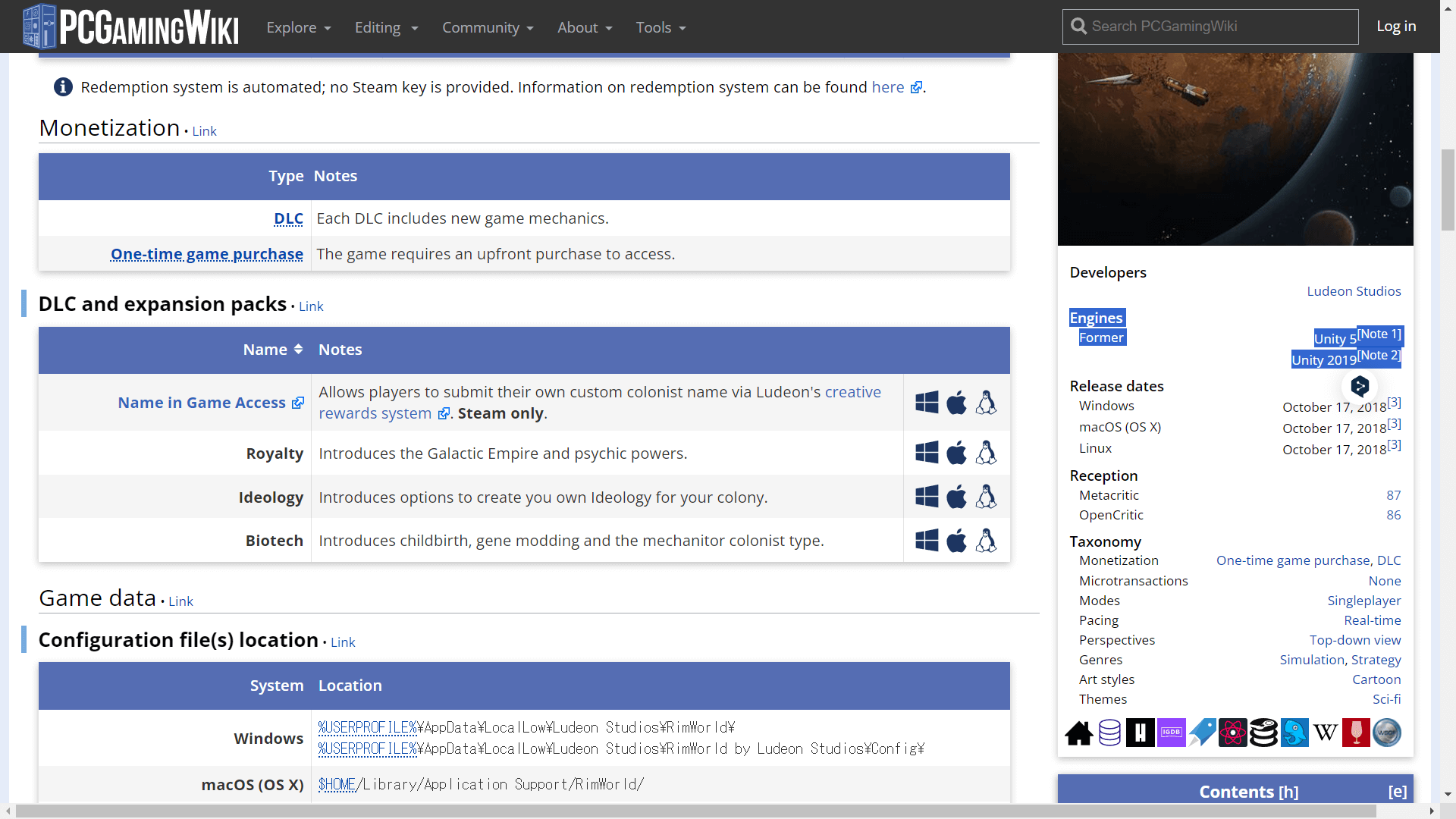1456x819 pixels.
Task: Open the DLC link under Monetization
Action: (x=288, y=218)
